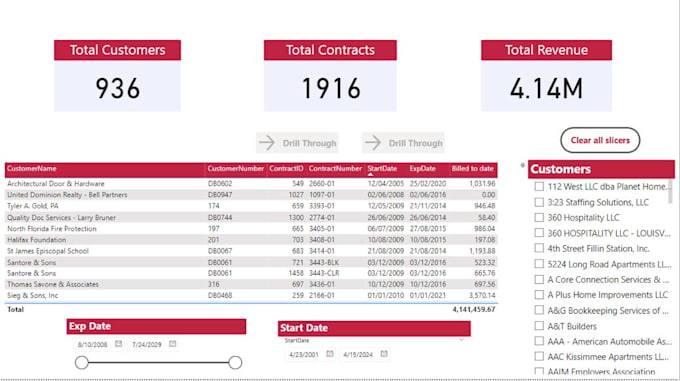Tick the 360 HOSPITALITY LLC - LOUISV checkbox
680x381 pixels.
coord(539,233)
